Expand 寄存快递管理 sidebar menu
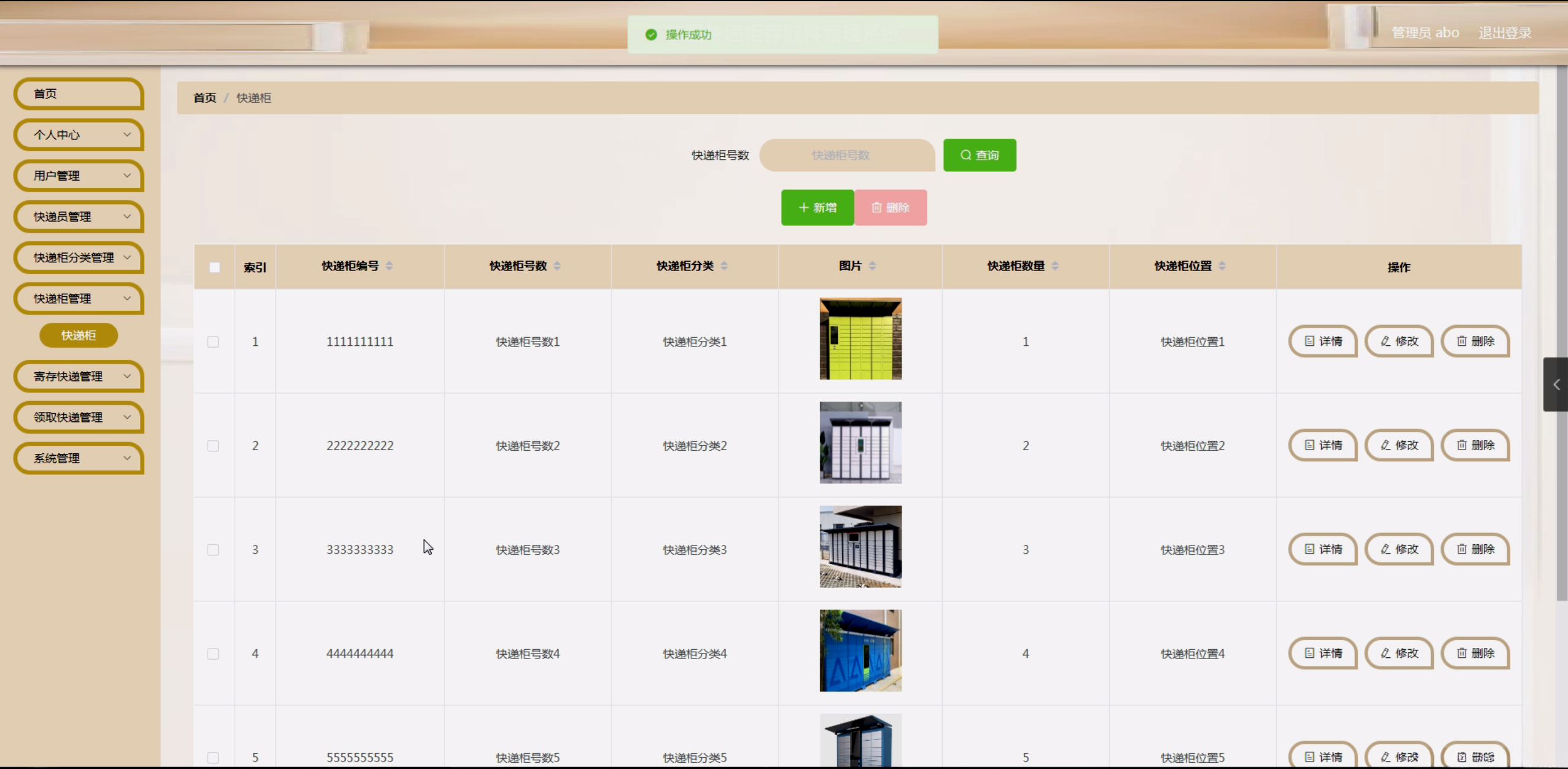This screenshot has width=1568, height=769. (x=79, y=377)
